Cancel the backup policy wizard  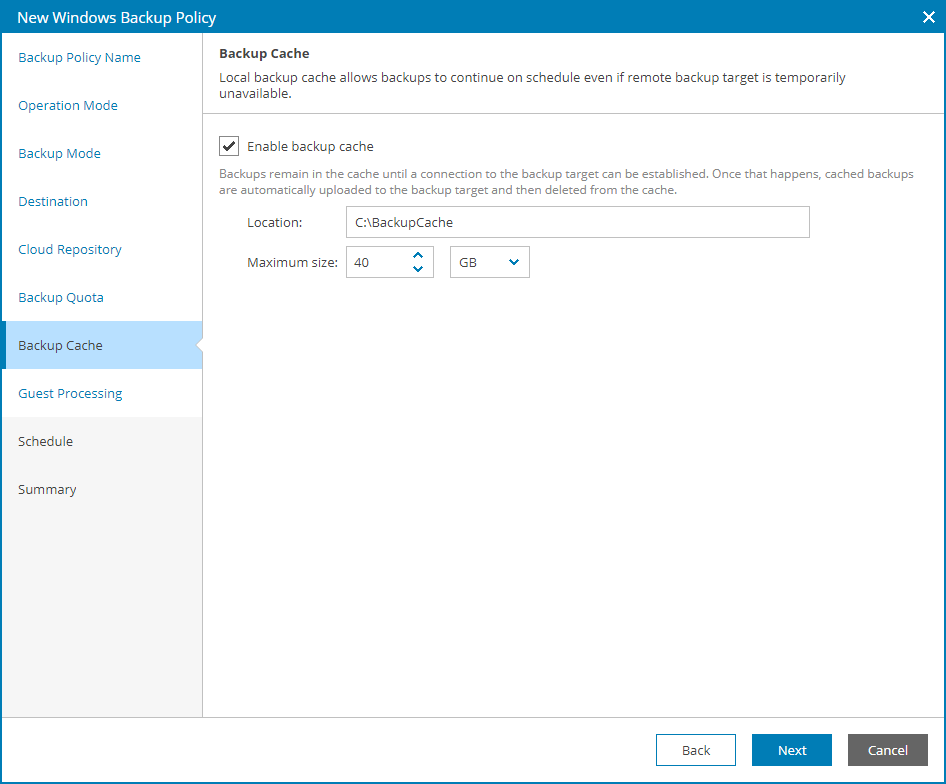coord(887,750)
